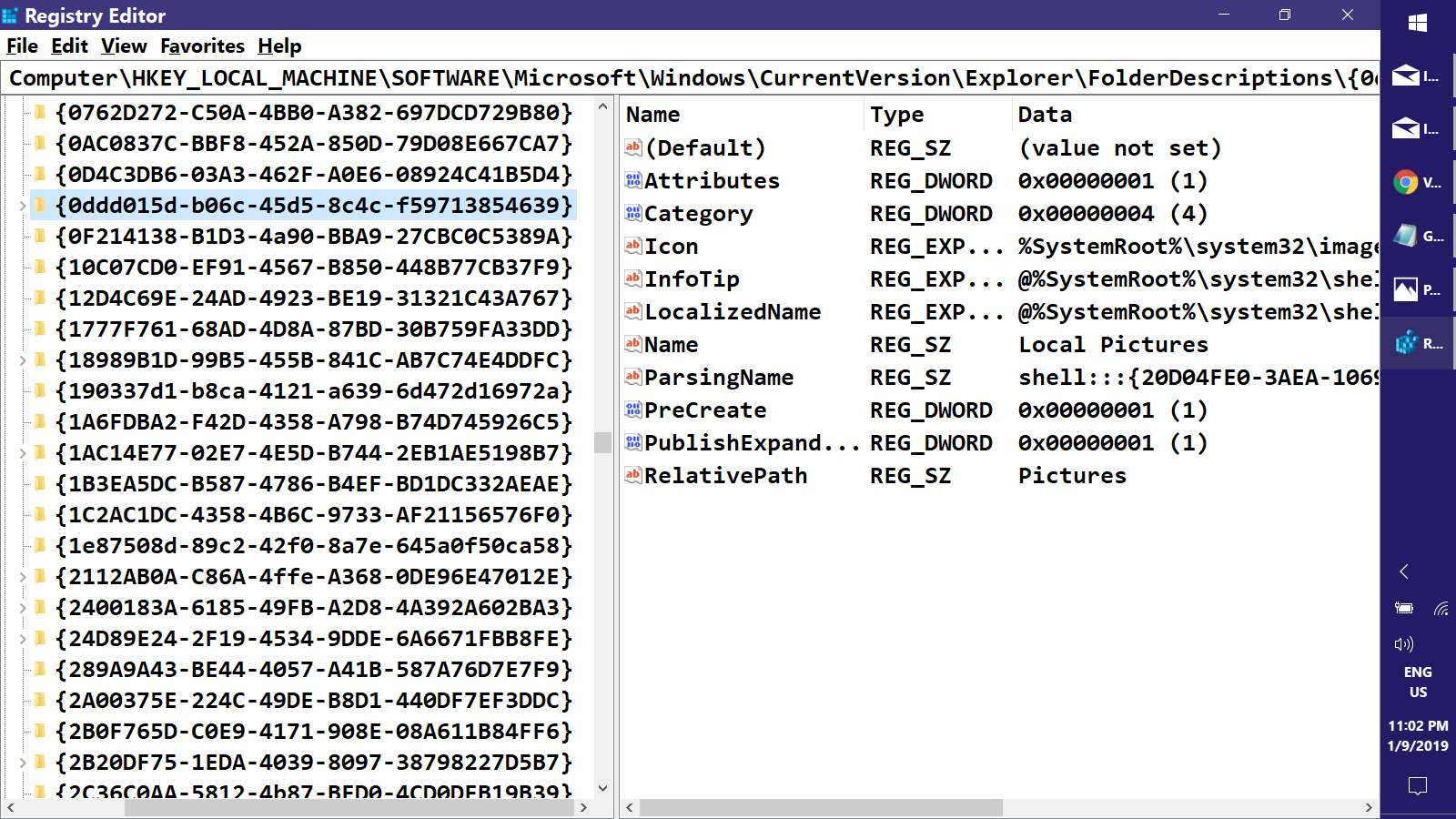Click folder icon of {0762D272-C50A-4BB0-A382-697DCD729B80}

click(x=40, y=113)
